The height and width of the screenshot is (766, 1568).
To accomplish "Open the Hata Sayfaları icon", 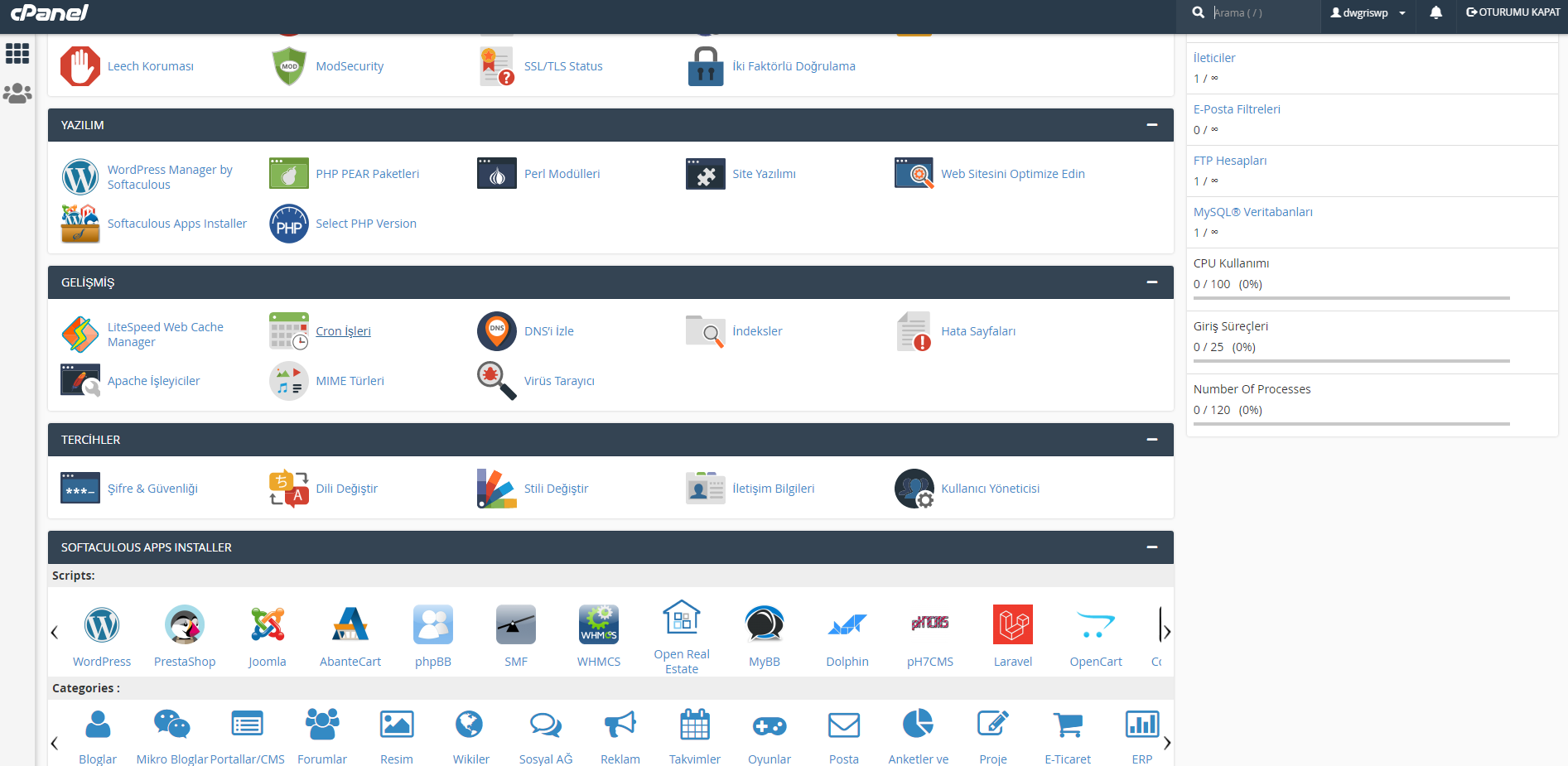I will tap(914, 331).
